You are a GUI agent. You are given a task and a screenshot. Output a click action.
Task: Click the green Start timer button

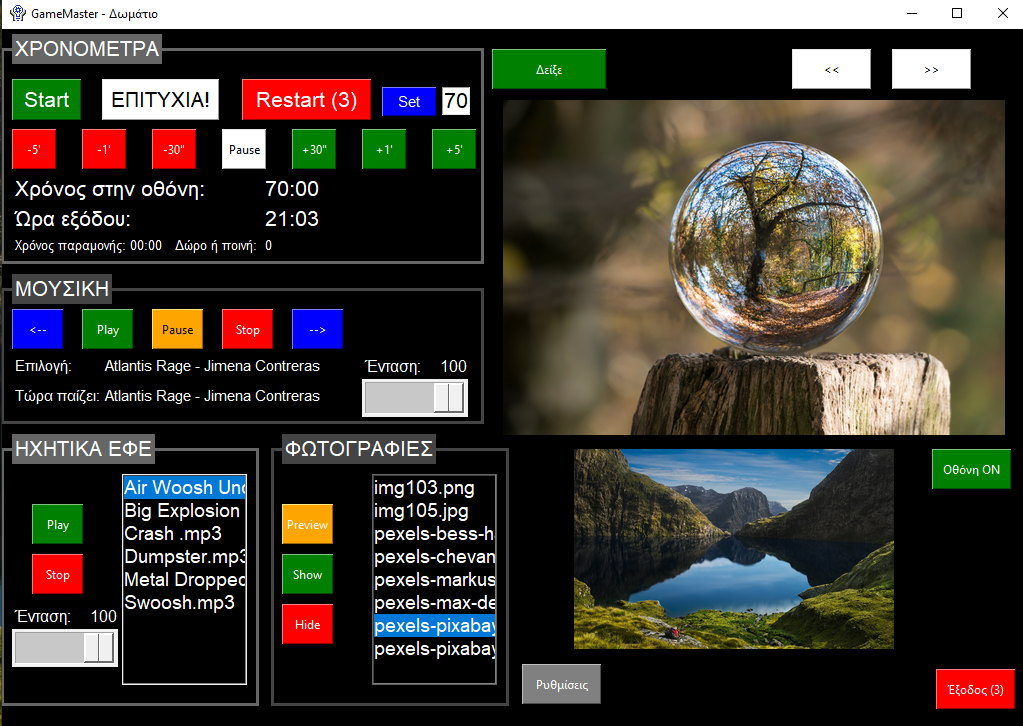[46, 100]
